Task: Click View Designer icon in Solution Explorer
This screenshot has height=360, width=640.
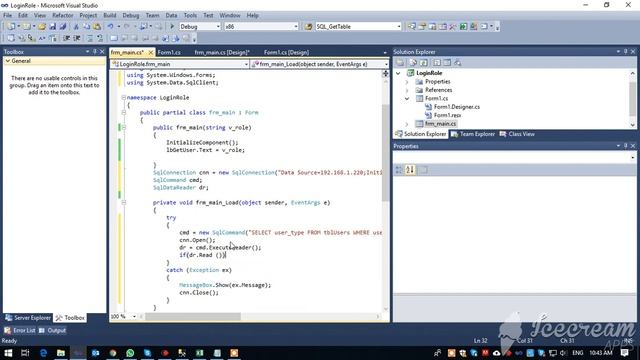Action: [447, 63]
